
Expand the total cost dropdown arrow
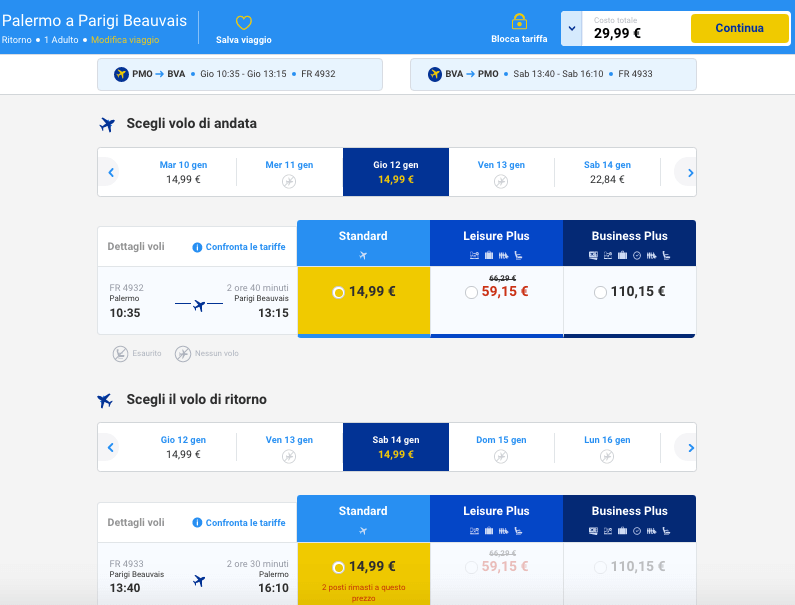(x=571, y=28)
